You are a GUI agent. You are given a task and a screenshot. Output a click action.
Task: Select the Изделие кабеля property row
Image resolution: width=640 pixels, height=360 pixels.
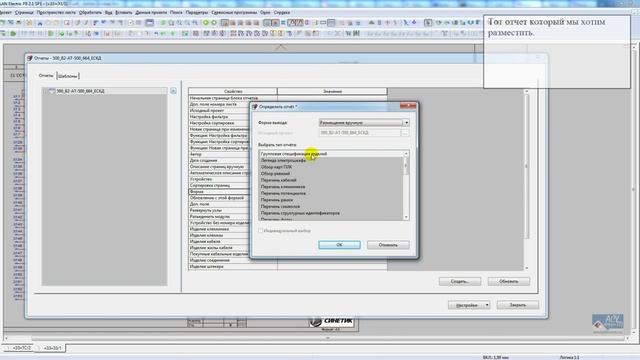coord(220,241)
